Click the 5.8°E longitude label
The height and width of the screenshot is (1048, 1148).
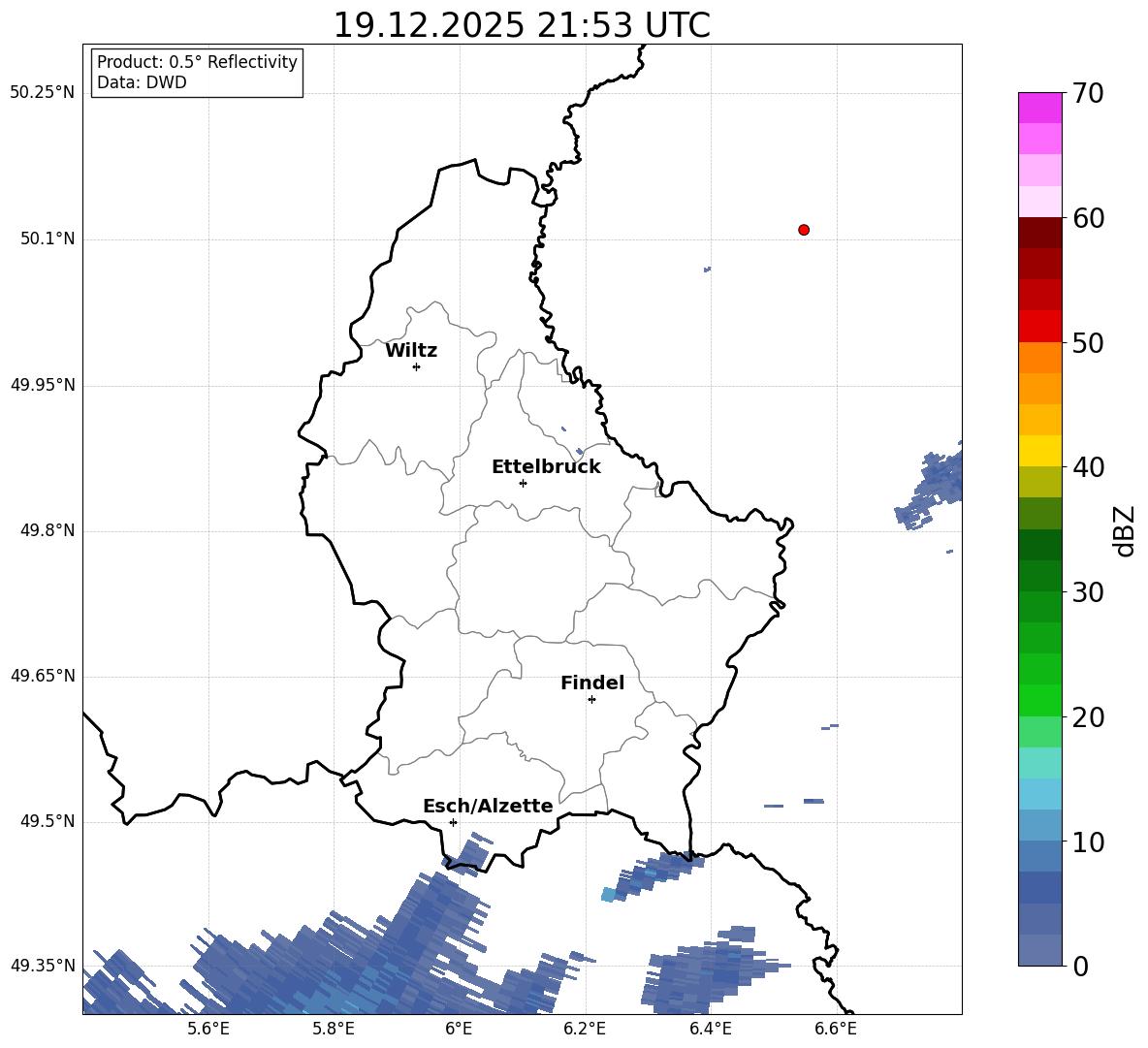click(x=334, y=1029)
